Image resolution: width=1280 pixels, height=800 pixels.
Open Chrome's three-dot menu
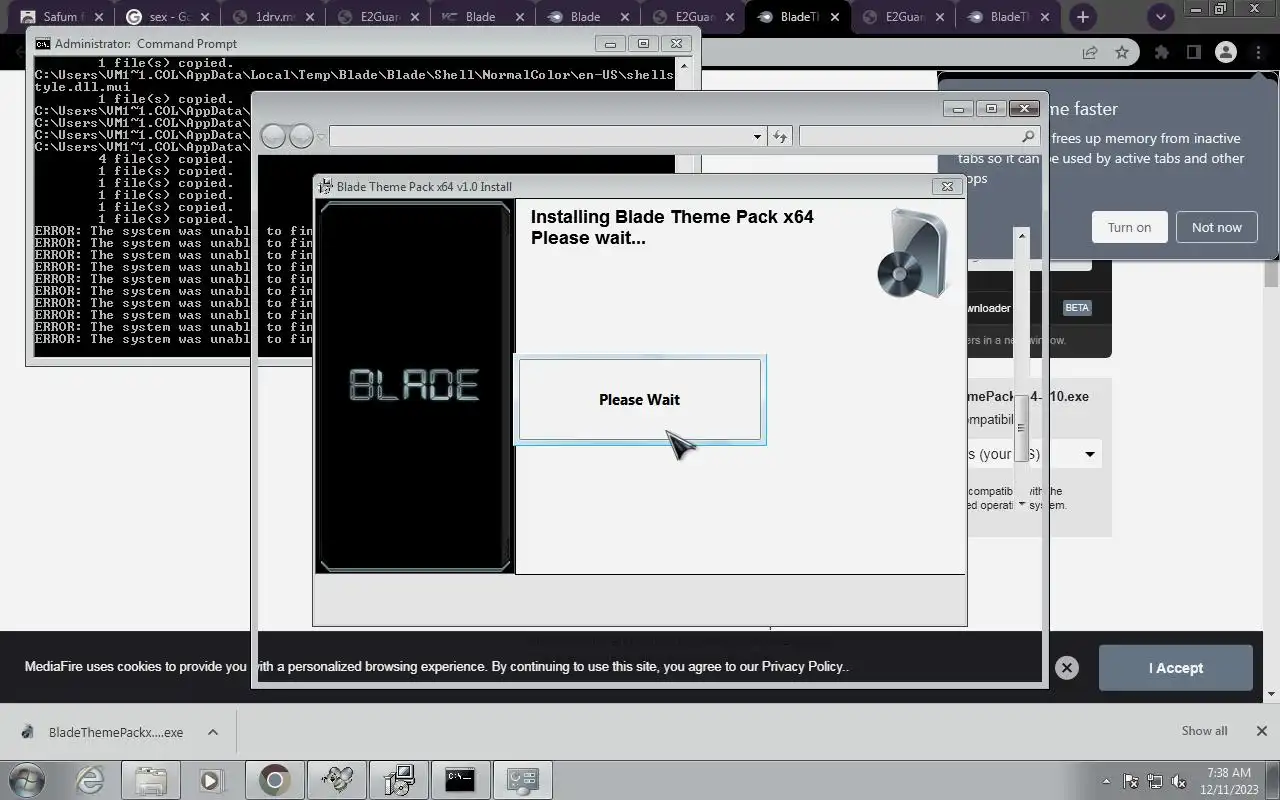pos(1258,52)
